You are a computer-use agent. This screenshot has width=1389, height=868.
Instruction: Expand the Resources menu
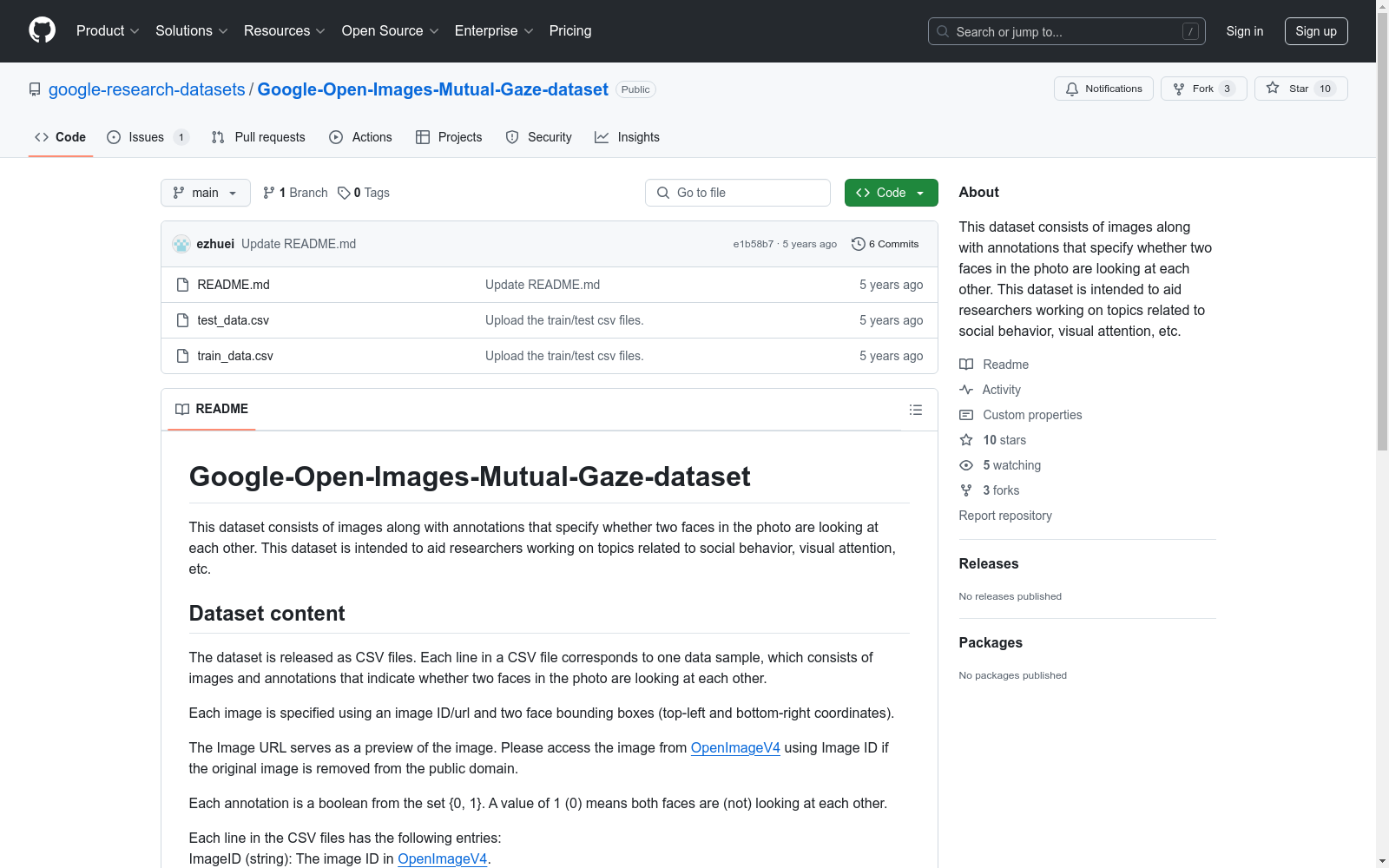285,31
